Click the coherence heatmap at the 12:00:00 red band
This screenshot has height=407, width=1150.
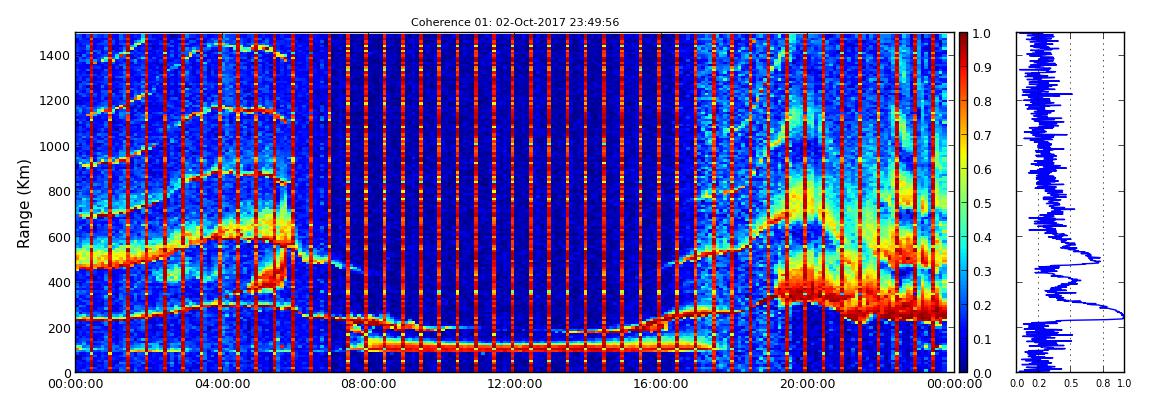coord(512,203)
